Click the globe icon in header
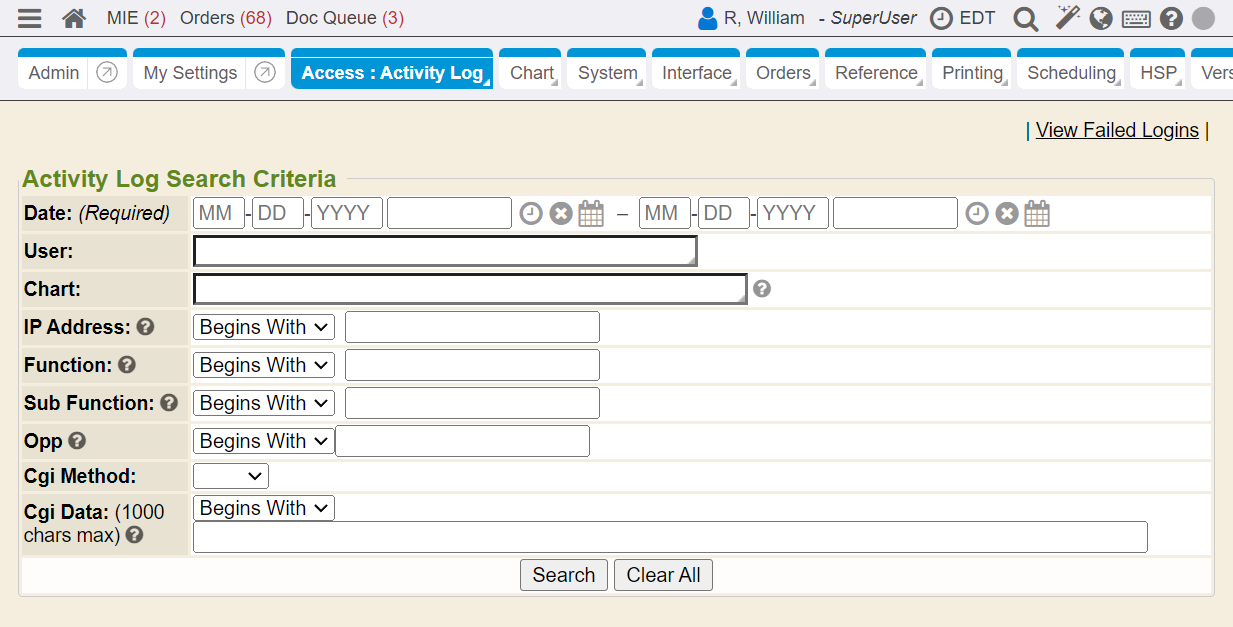1233x627 pixels. 1101,18
